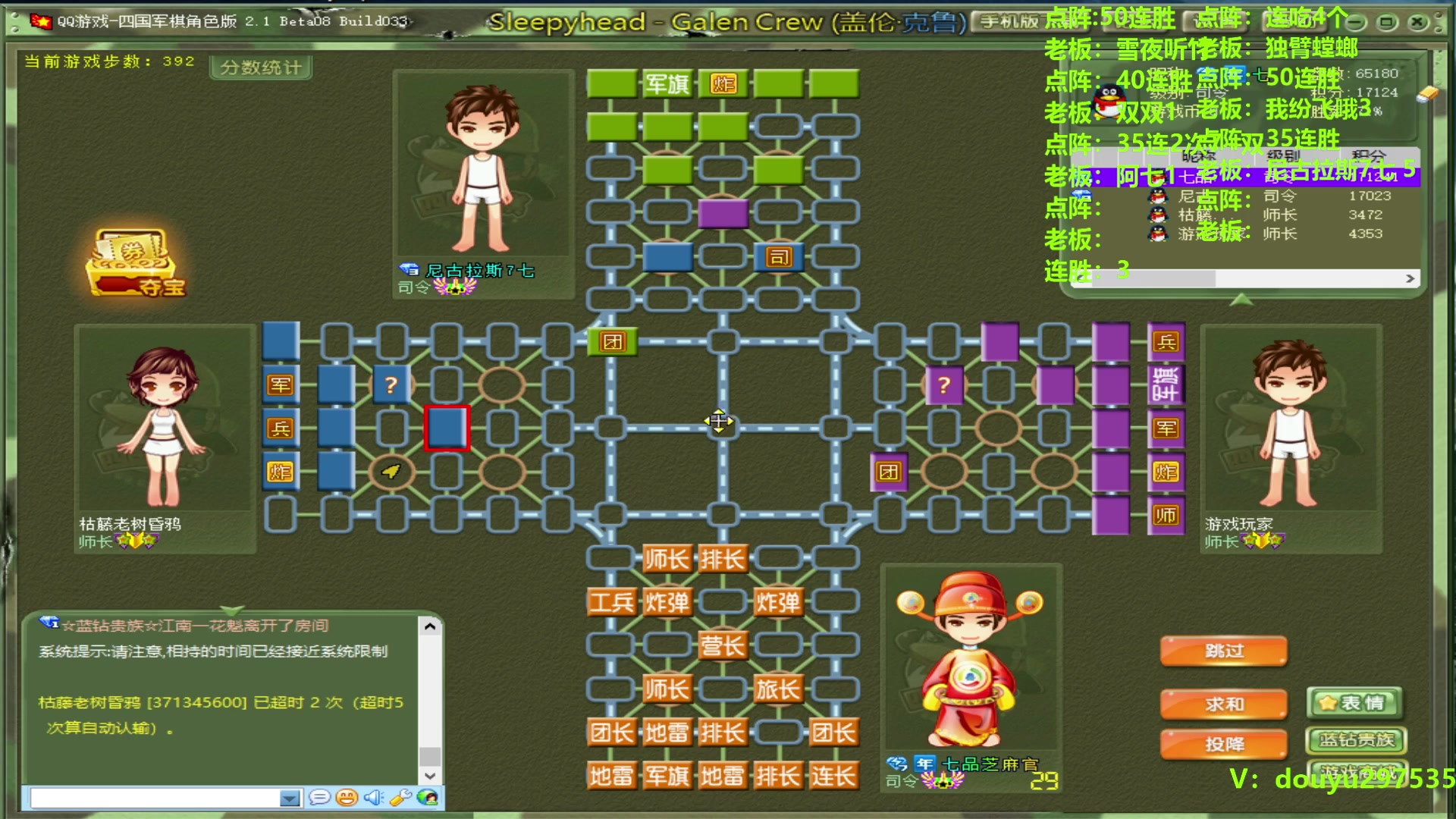Image resolution: width=1456 pixels, height=819 pixels.
Task: Select the orange 工兵 piece
Action: pyautogui.click(x=612, y=603)
